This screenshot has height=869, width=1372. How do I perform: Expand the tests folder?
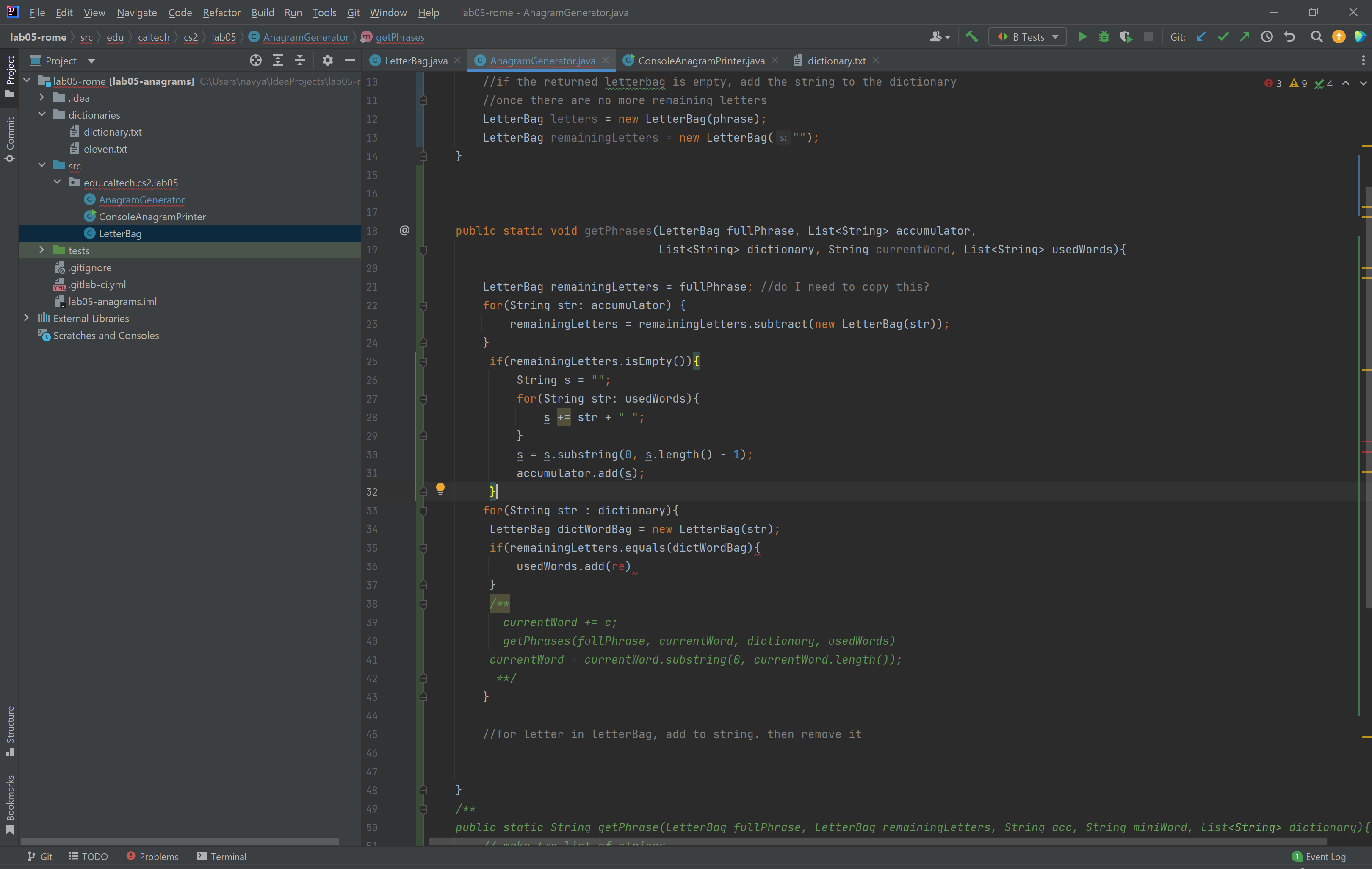coord(41,250)
